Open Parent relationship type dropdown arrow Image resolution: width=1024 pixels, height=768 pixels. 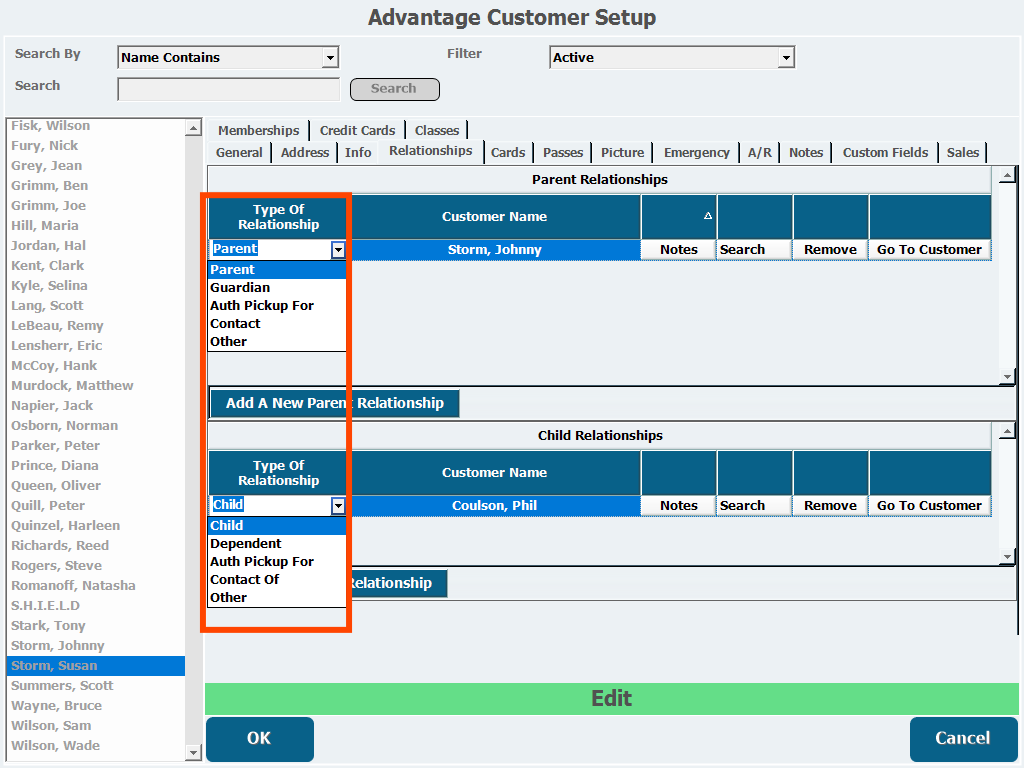[x=338, y=250]
